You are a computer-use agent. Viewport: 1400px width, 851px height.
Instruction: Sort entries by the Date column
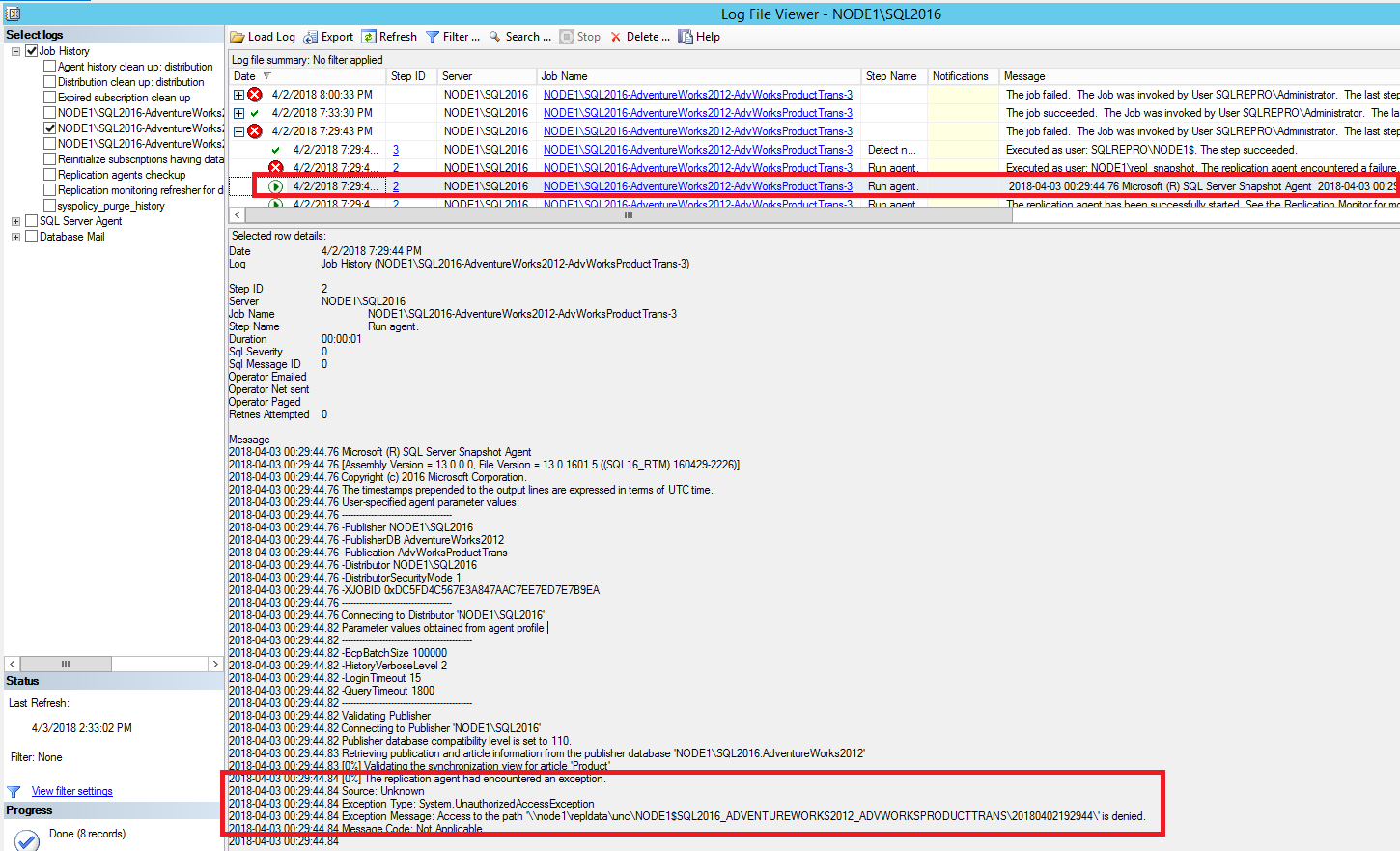click(x=251, y=75)
